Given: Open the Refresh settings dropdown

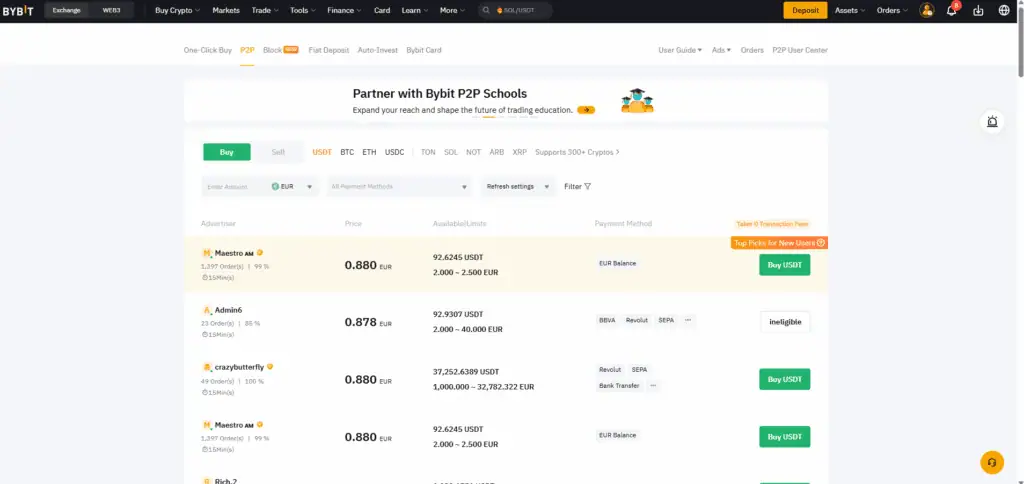Looking at the screenshot, I should coord(518,187).
